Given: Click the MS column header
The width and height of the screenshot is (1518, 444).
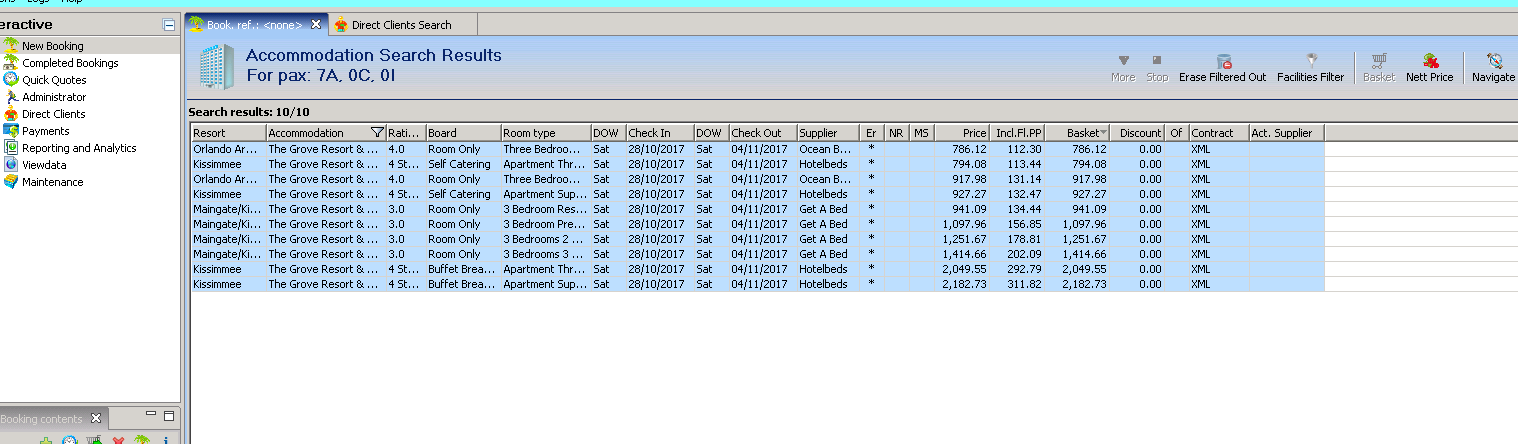Looking at the screenshot, I should tap(922, 133).
